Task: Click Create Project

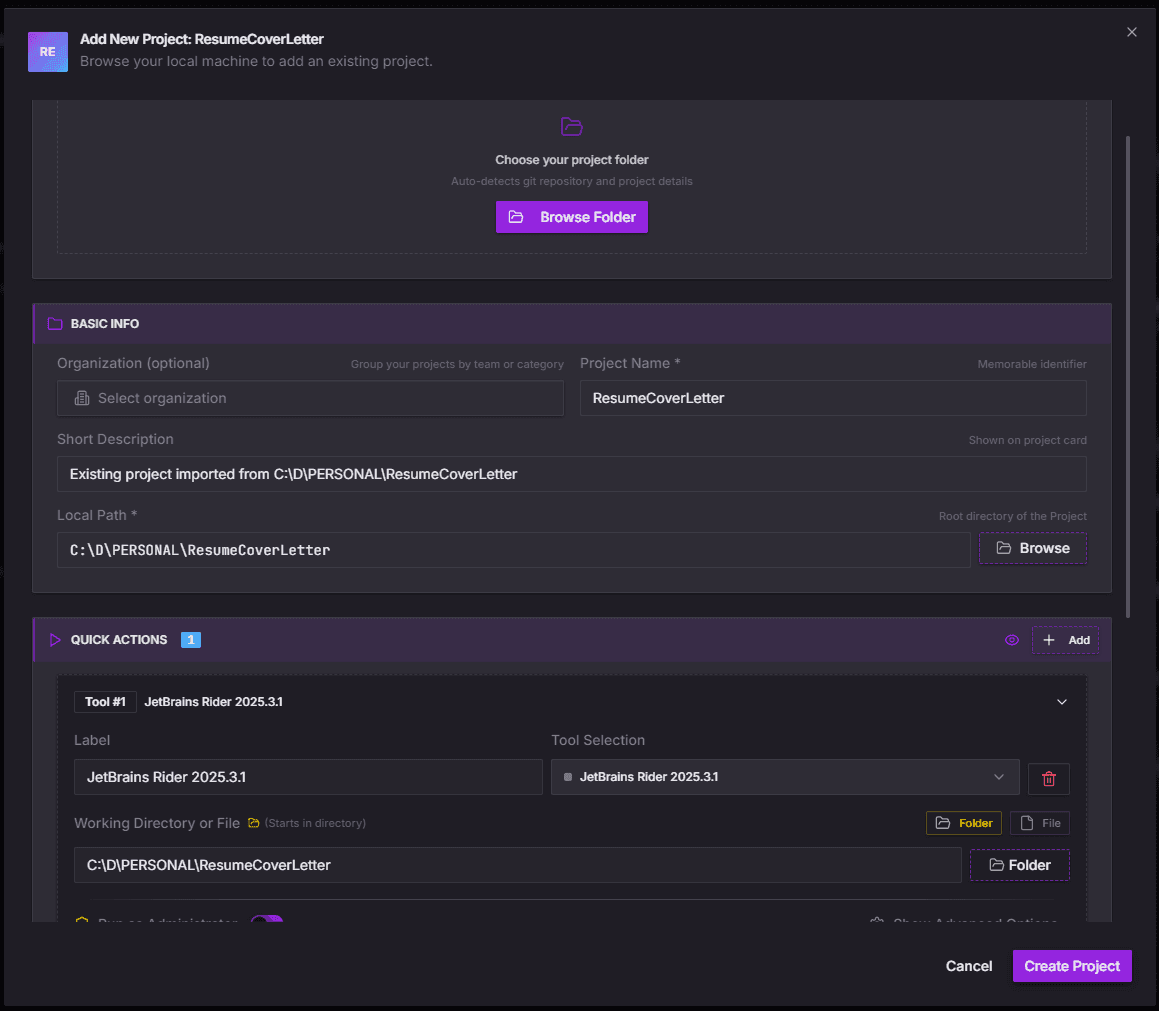Action: click(x=1072, y=966)
